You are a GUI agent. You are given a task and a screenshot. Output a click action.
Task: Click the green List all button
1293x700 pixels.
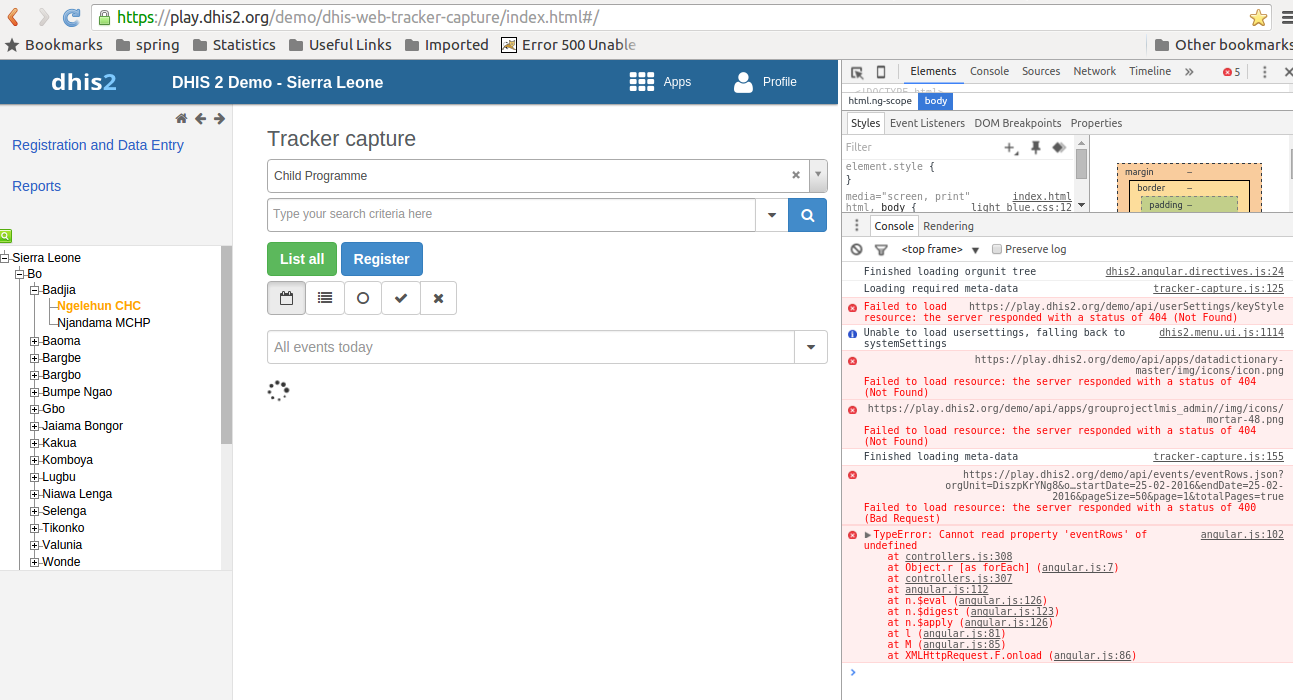[x=302, y=259]
